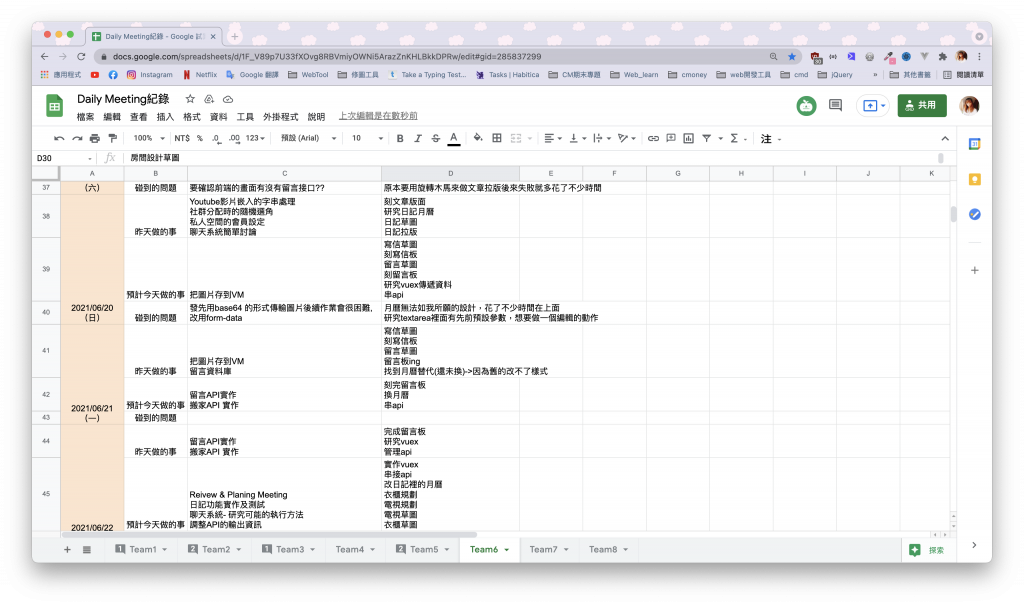Screen dimensions: 1024x605
Task: Print the spreadsheet with printer icon
Action: (95, 139)
